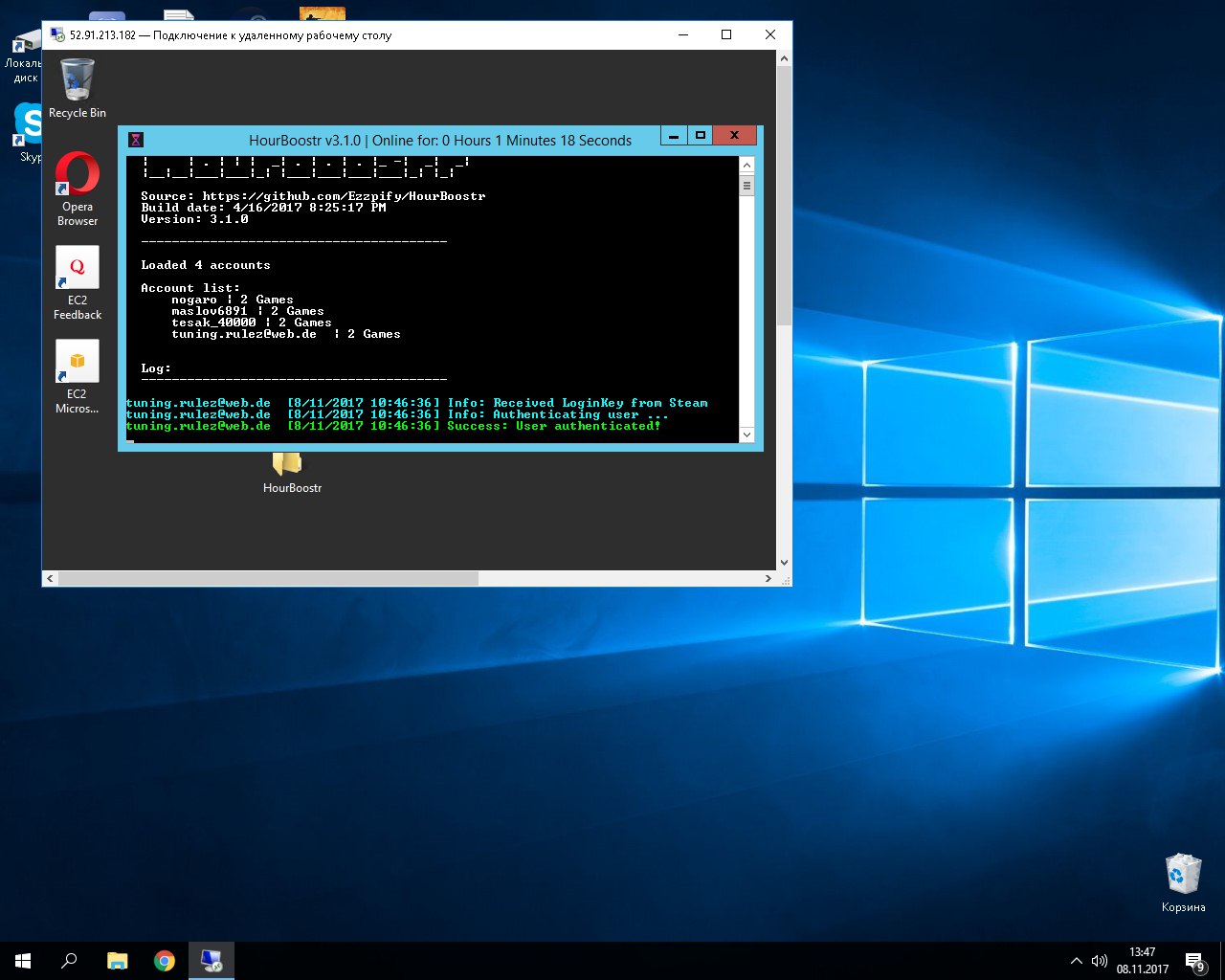Viewport: 1225px width, 980px height.
Task: Click Remote Desktop vertical scrollbar up arrow
Action: pos(784,58)
